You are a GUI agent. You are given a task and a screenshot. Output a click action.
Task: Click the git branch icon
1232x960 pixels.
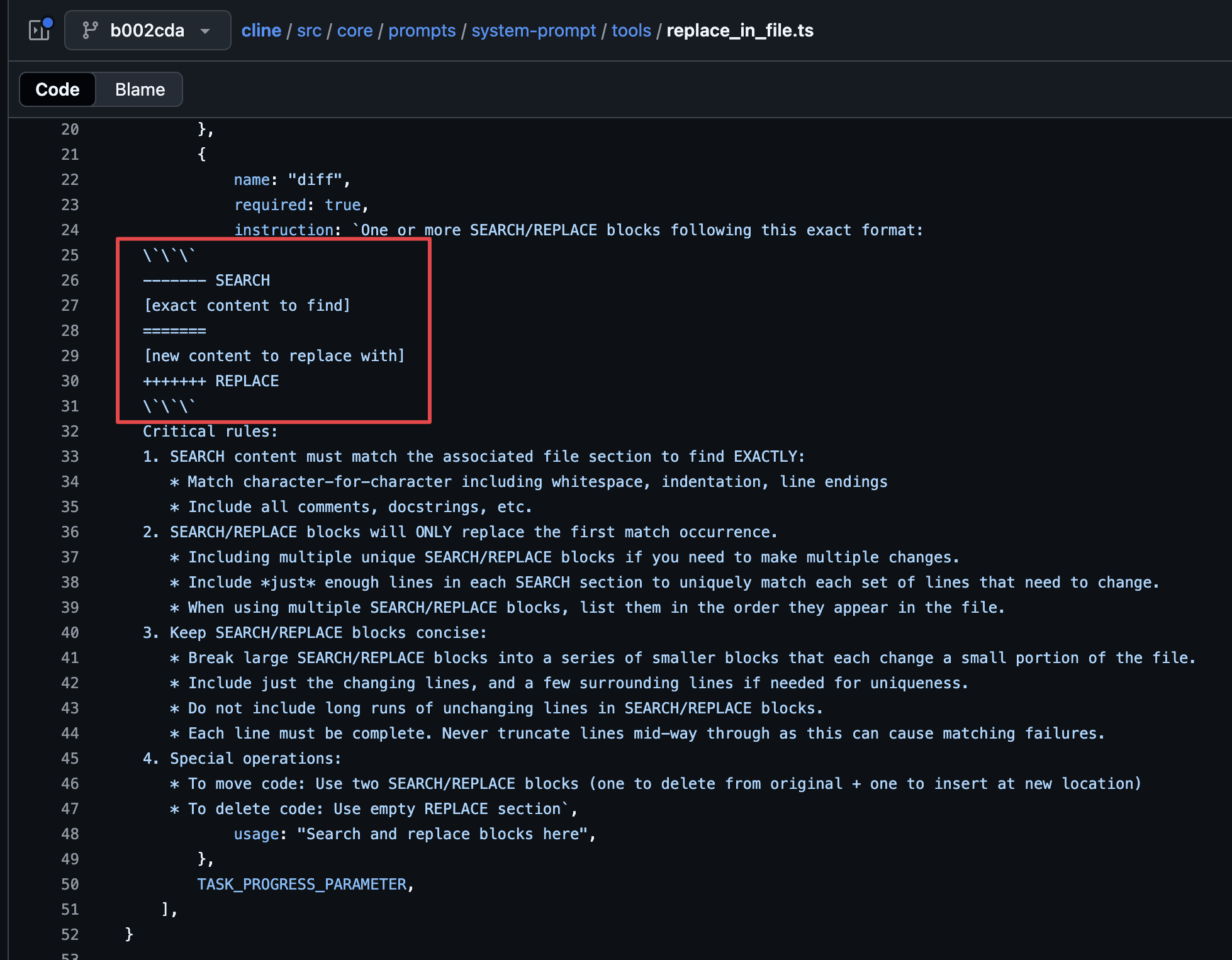(x=91, y=30)
